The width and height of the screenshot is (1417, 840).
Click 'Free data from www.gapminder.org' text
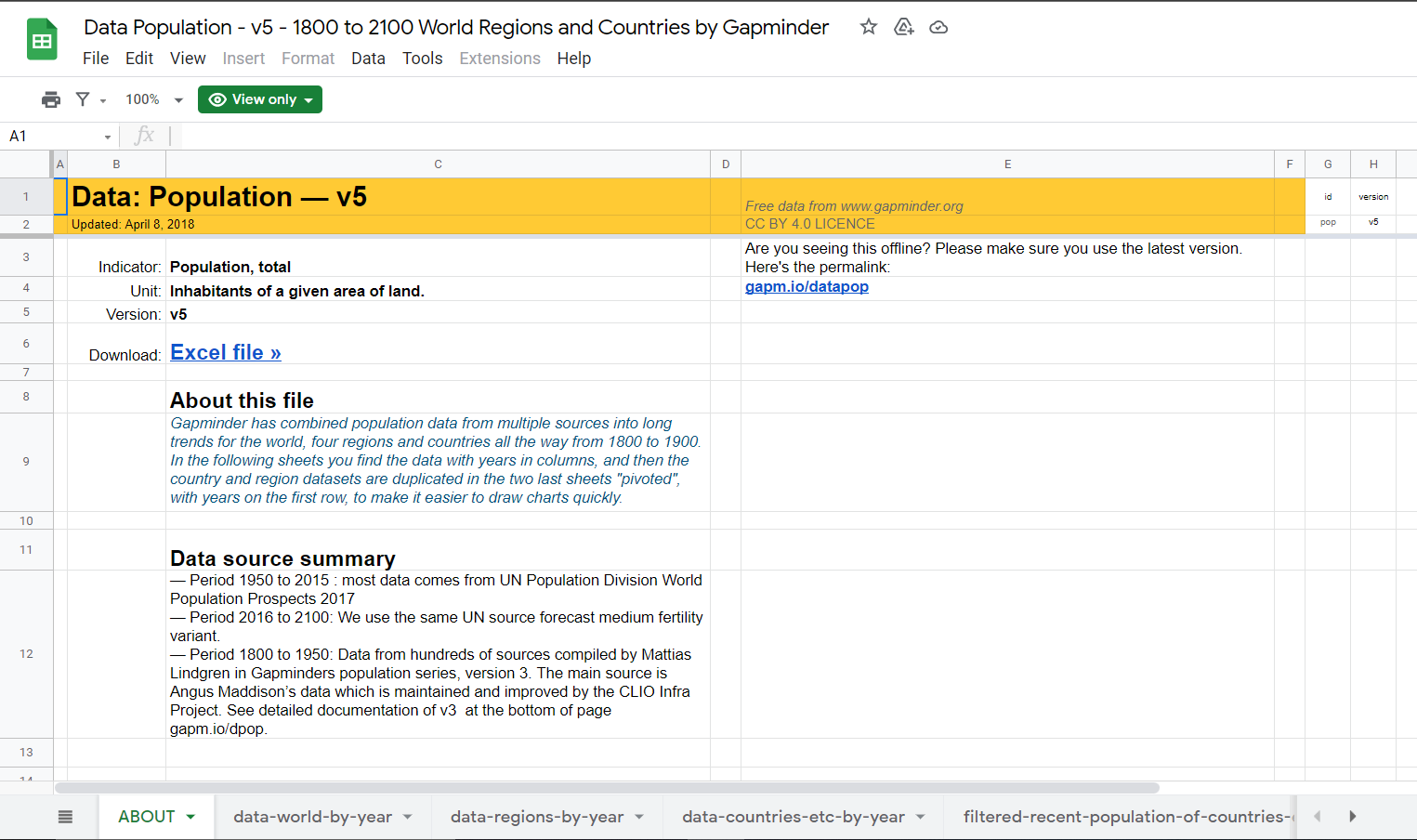pyautogui.click(x=854, y=206)
